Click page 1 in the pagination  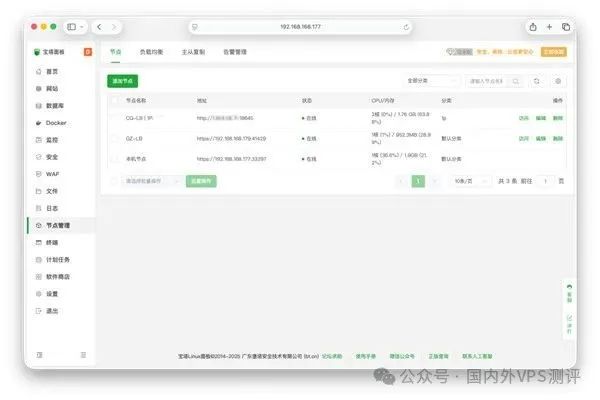(418, 181)
